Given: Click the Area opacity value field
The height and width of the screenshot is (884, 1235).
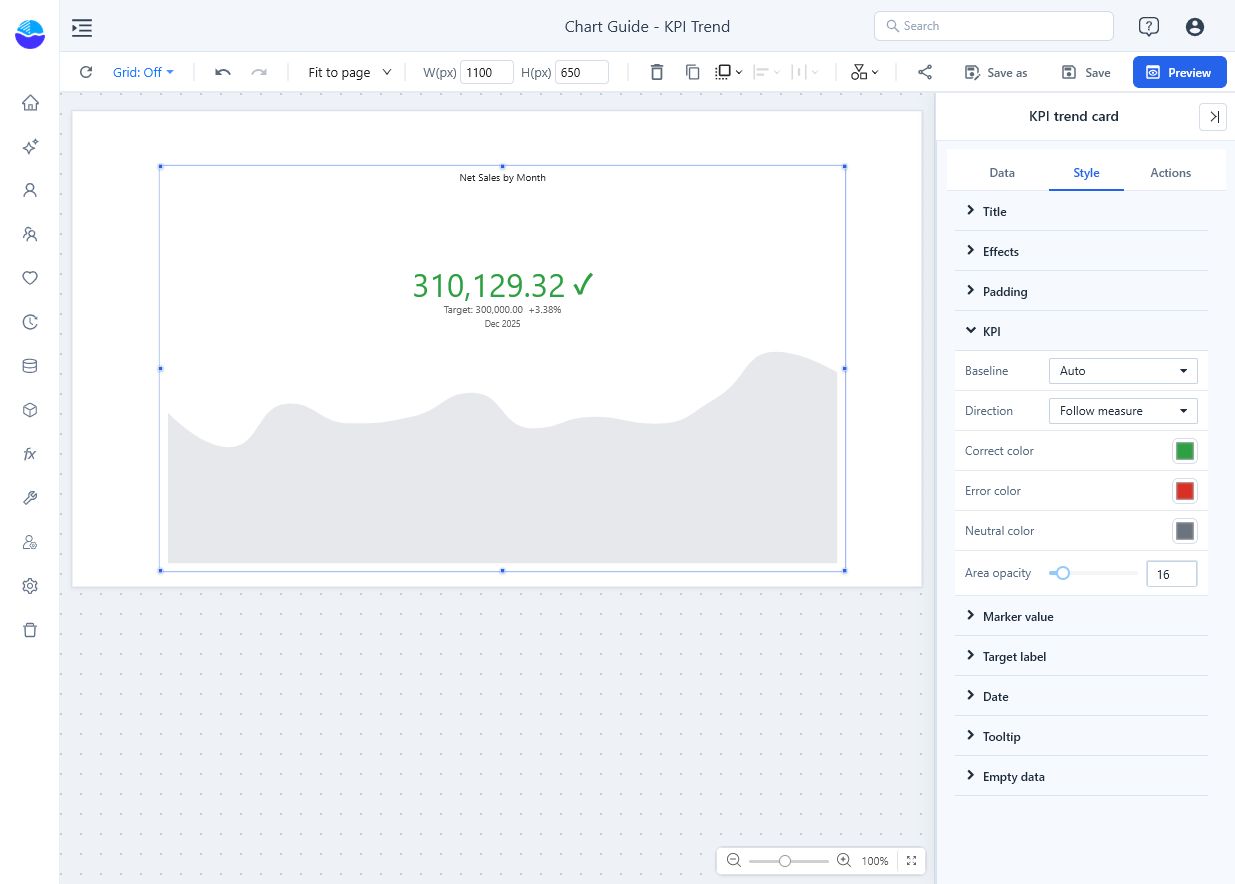Looking at the screenshot, I should 1172,574.
